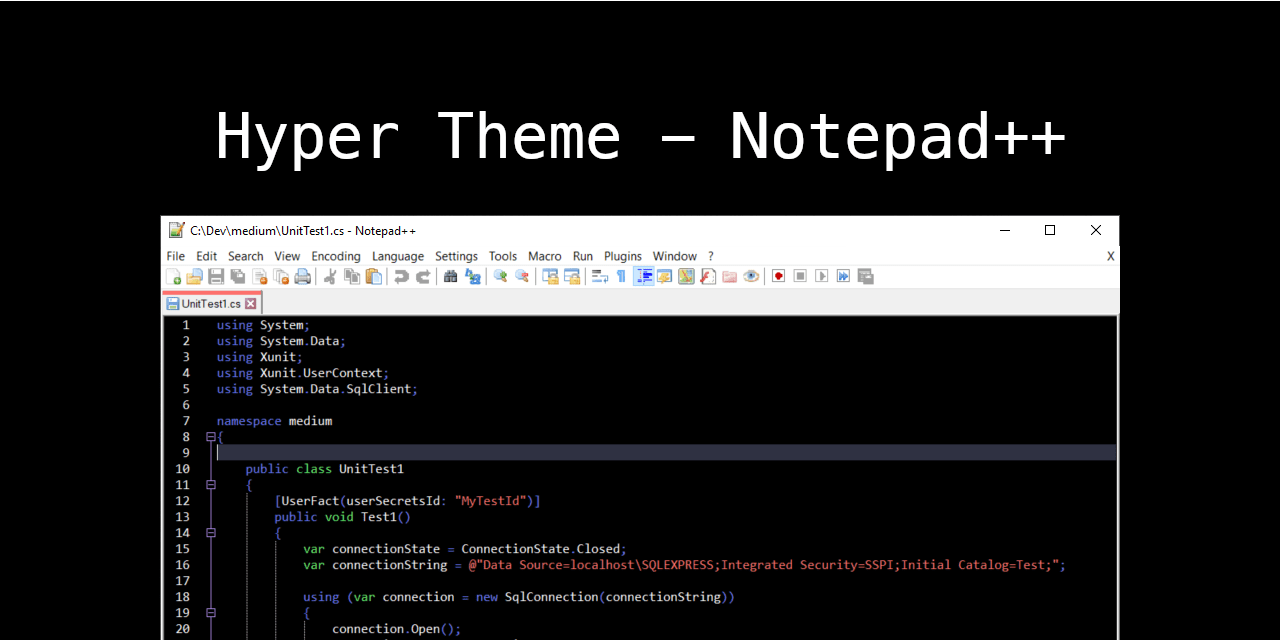Collapse the namespace fold at line 8

tap(210, 436)
